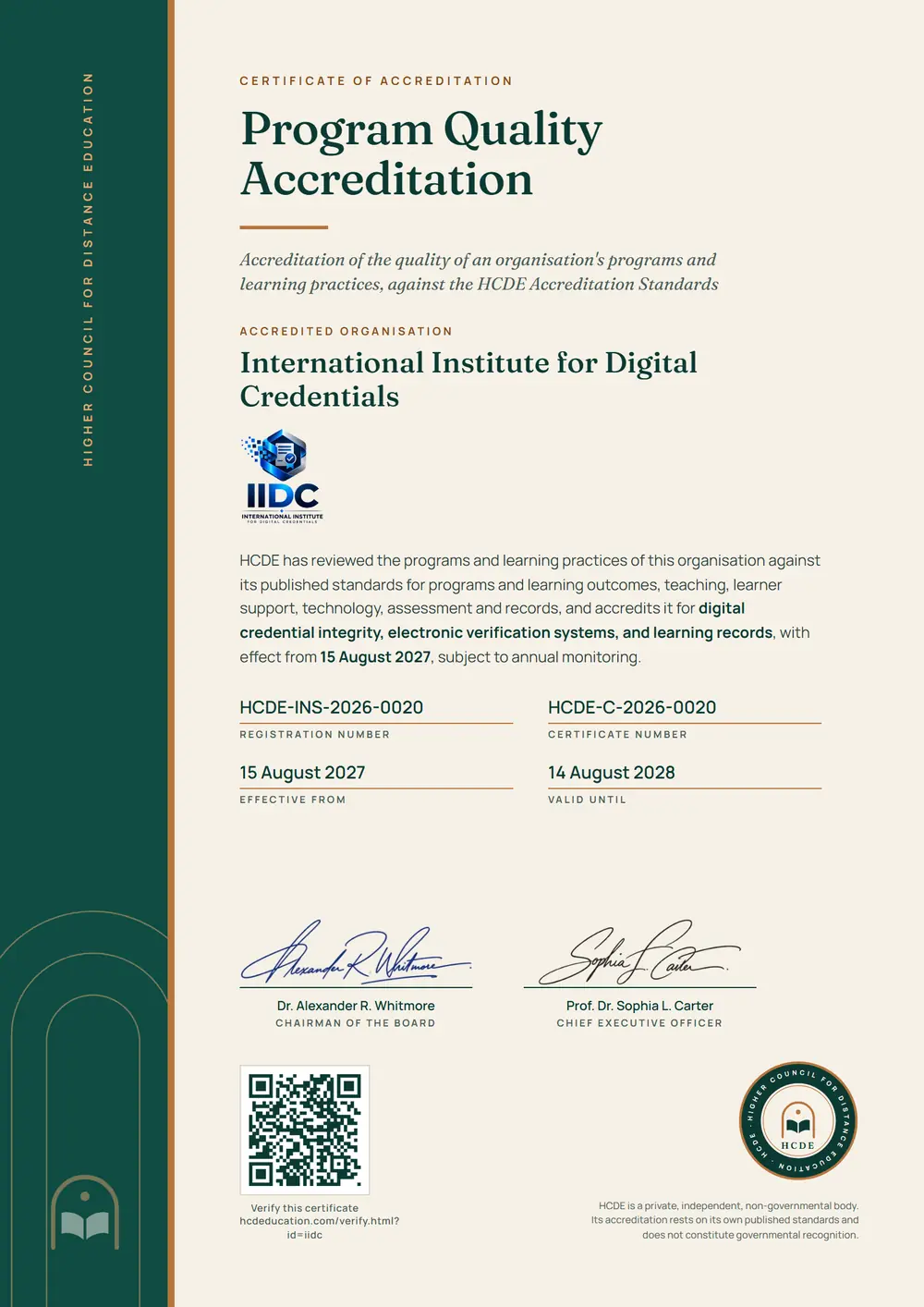The width and height of the screenshot is (924, 1307).
Task: Click the 'EFFECTIVE FROM' label
Action: [293, 800]
